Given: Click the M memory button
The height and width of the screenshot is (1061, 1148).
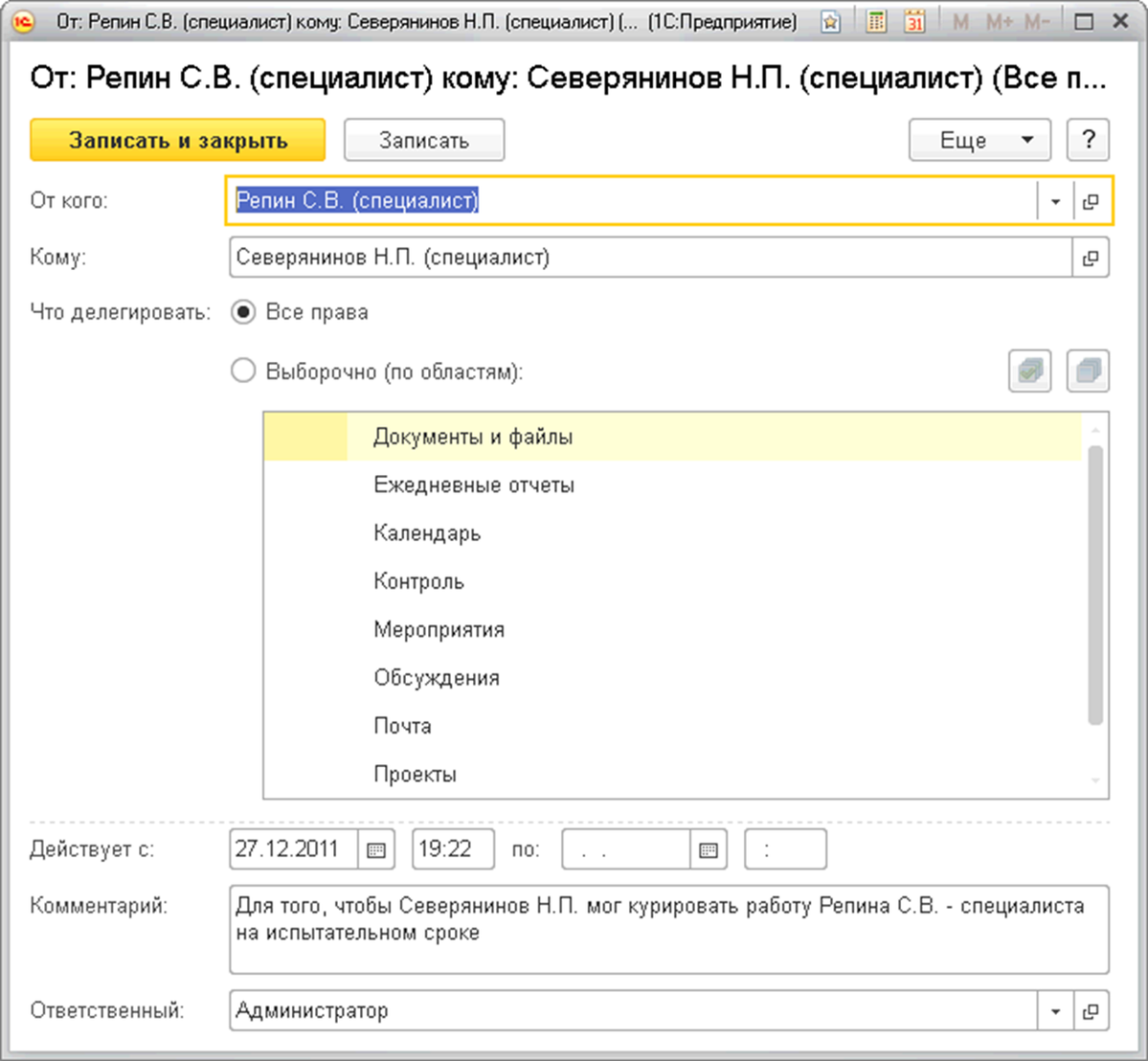Looking at the screenshot, I should point(960,22).
